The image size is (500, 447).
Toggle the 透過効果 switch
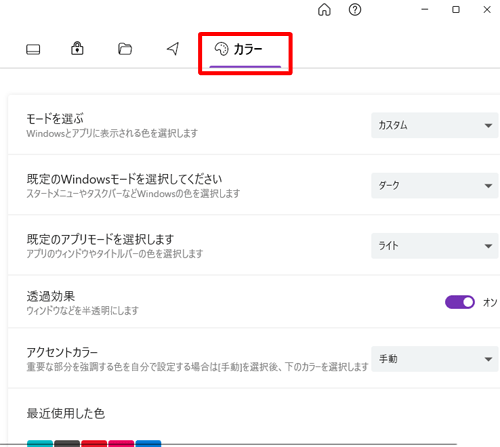pos(460,302)
